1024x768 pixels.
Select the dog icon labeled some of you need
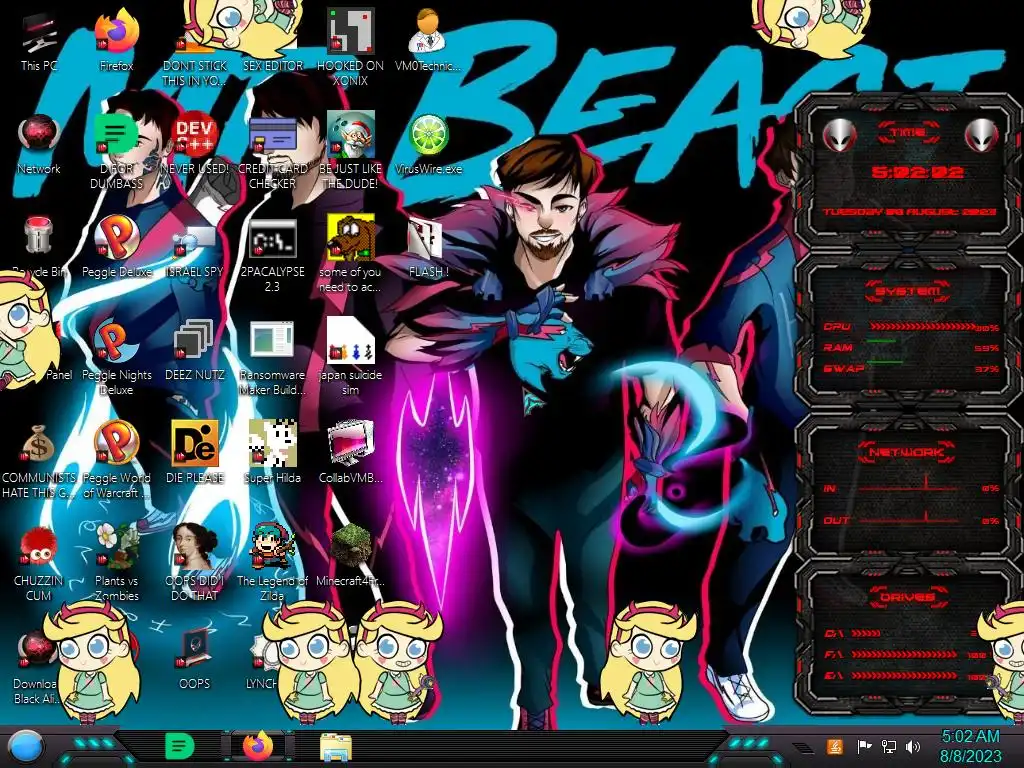[351, 238]
